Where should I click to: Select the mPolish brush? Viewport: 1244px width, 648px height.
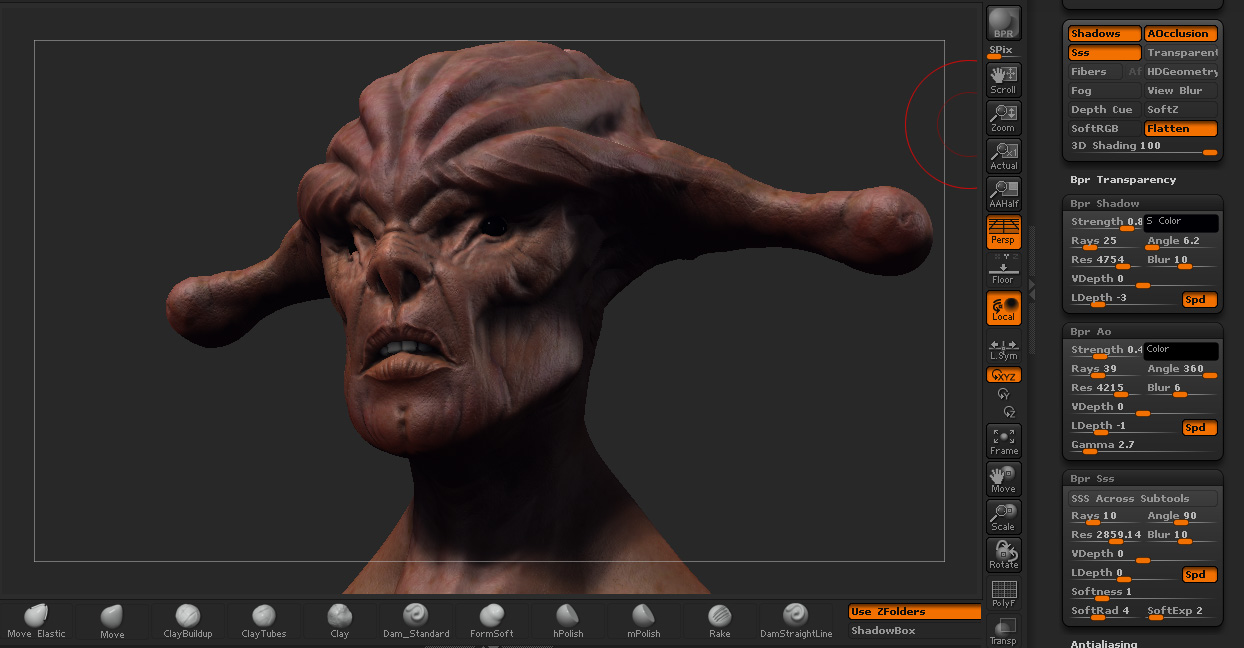tap(644, 621)
